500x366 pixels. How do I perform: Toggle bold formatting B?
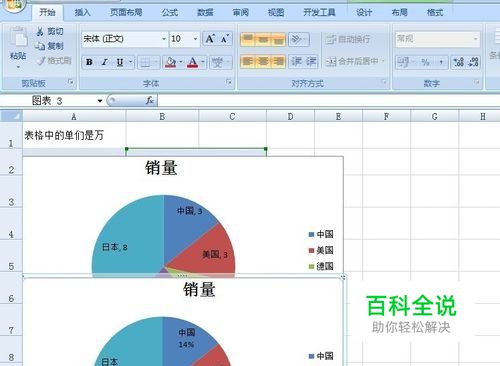coord(89,62)
